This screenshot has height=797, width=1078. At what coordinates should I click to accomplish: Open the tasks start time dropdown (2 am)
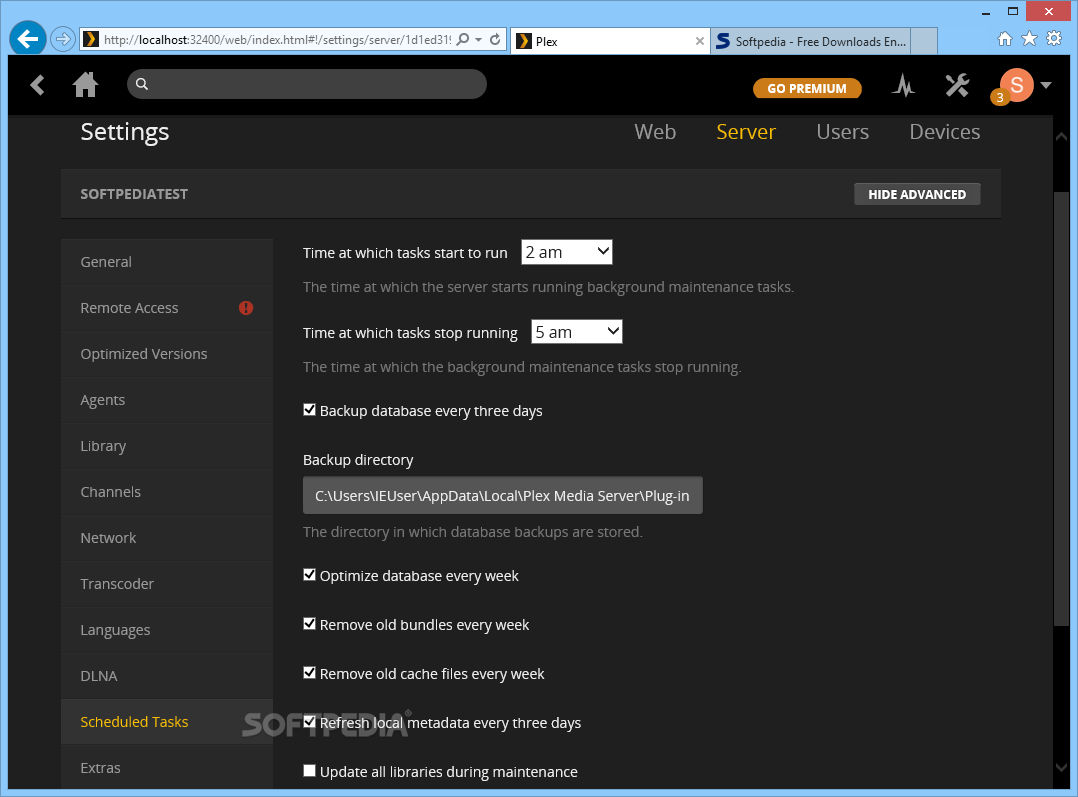pos(566,252)
